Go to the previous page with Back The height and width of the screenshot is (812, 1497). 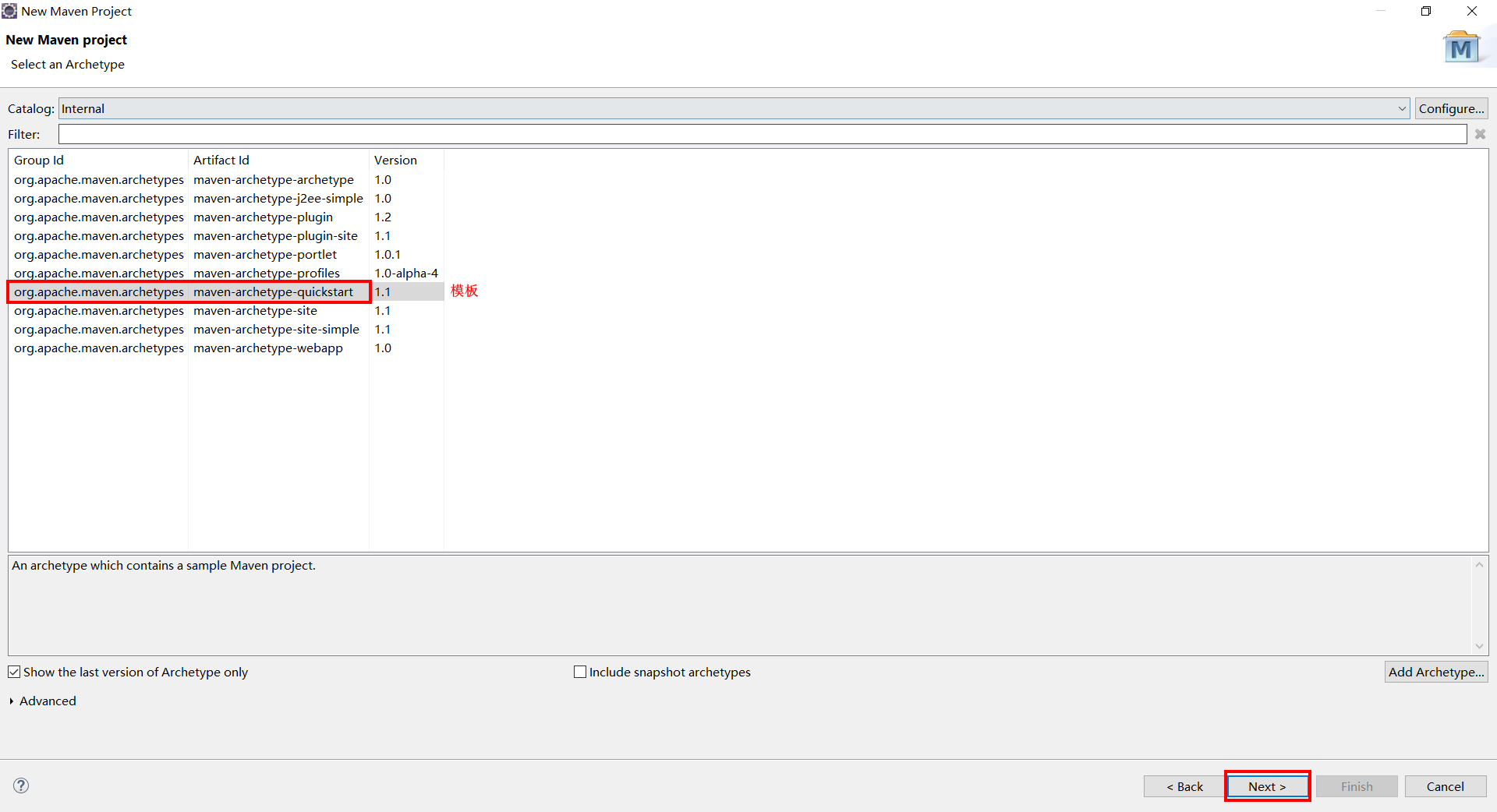(x=1185, y=786)
